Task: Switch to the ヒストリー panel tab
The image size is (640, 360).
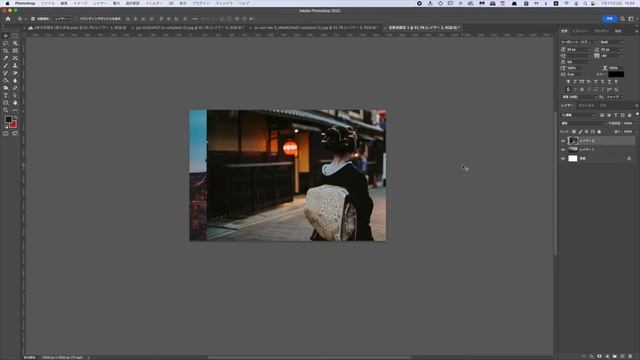Action: (x=580, y=31)
